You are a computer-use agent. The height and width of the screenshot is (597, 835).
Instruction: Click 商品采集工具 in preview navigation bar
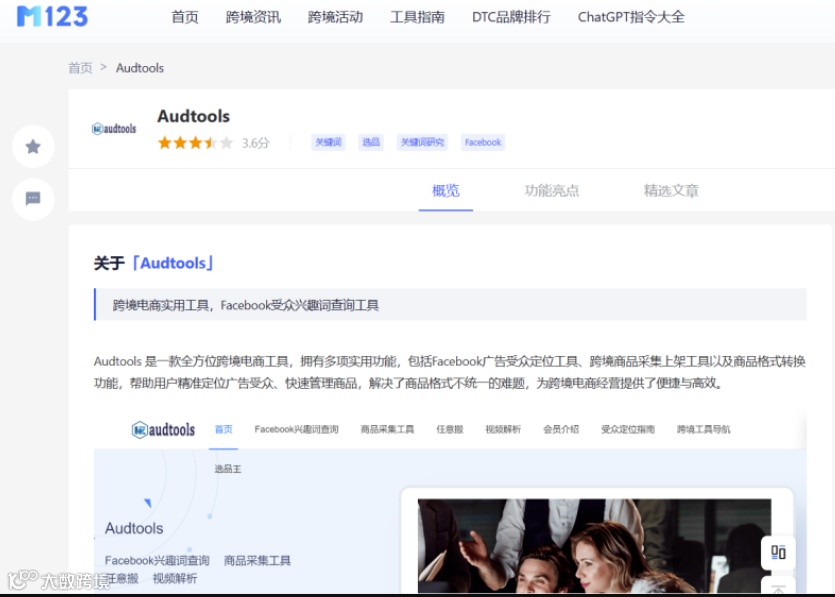point(387,429)
